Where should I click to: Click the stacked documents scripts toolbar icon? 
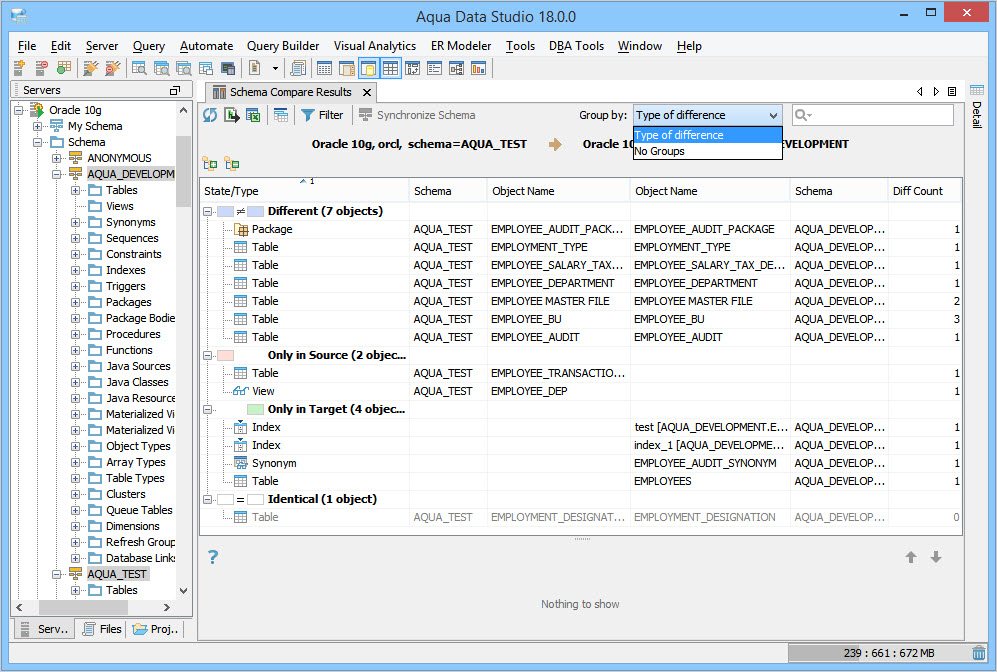(298, 67)
